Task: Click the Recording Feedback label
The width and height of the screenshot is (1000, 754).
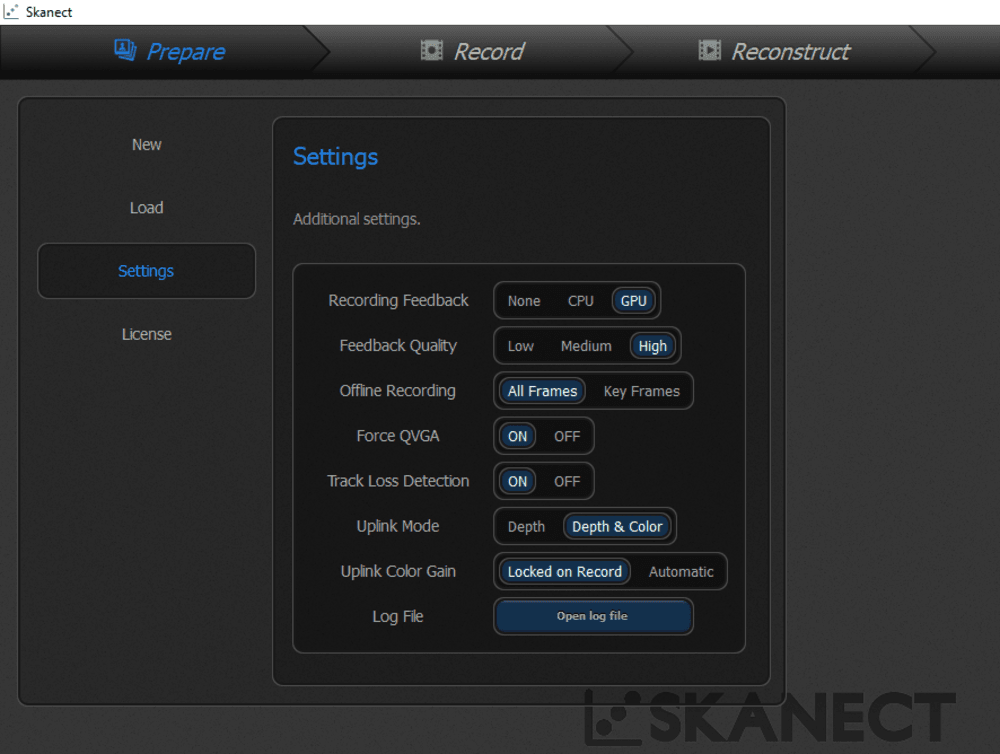Action: (x=398, y=300)
